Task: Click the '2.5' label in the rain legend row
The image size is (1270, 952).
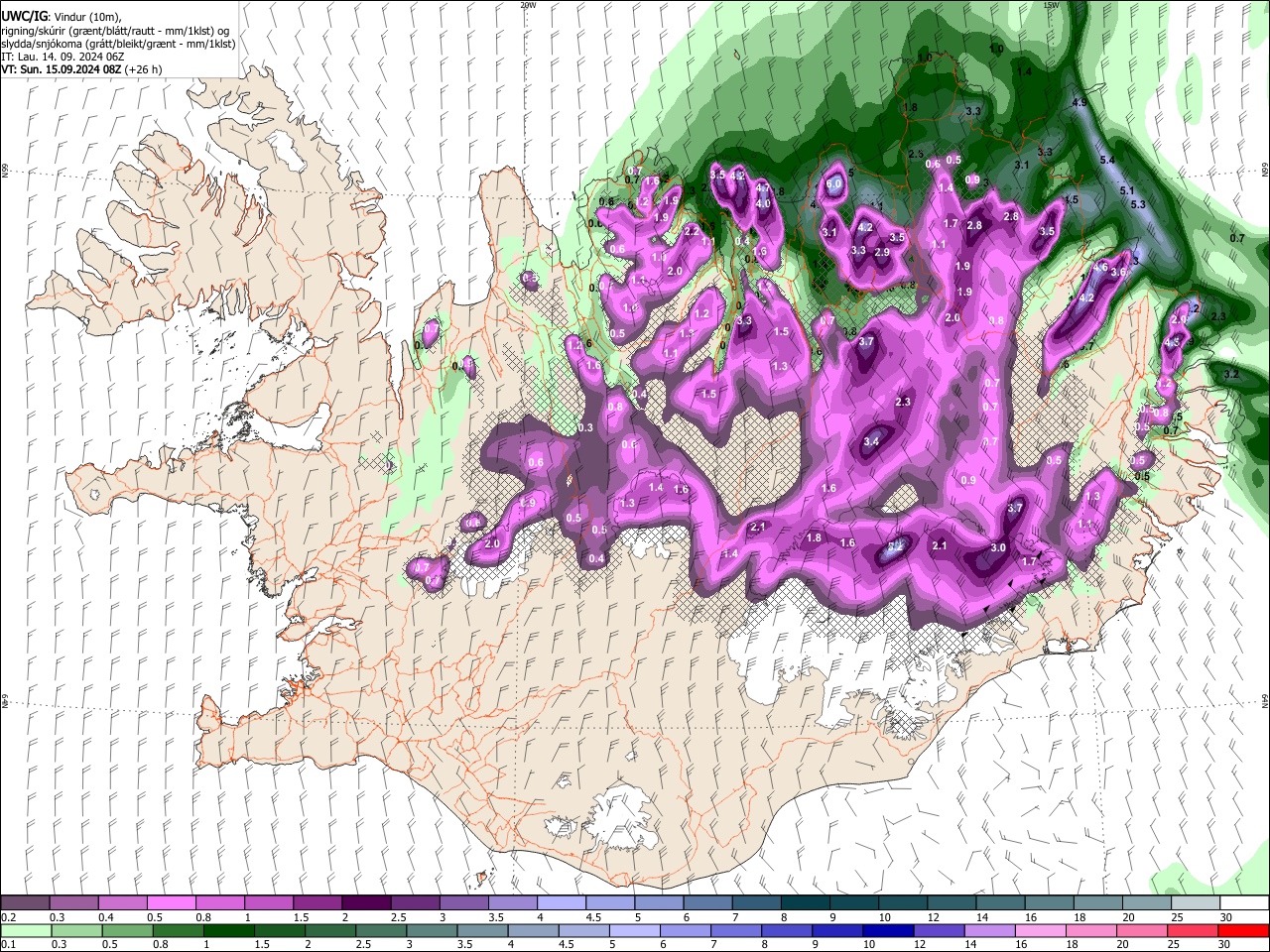Action: click(361, 944)
